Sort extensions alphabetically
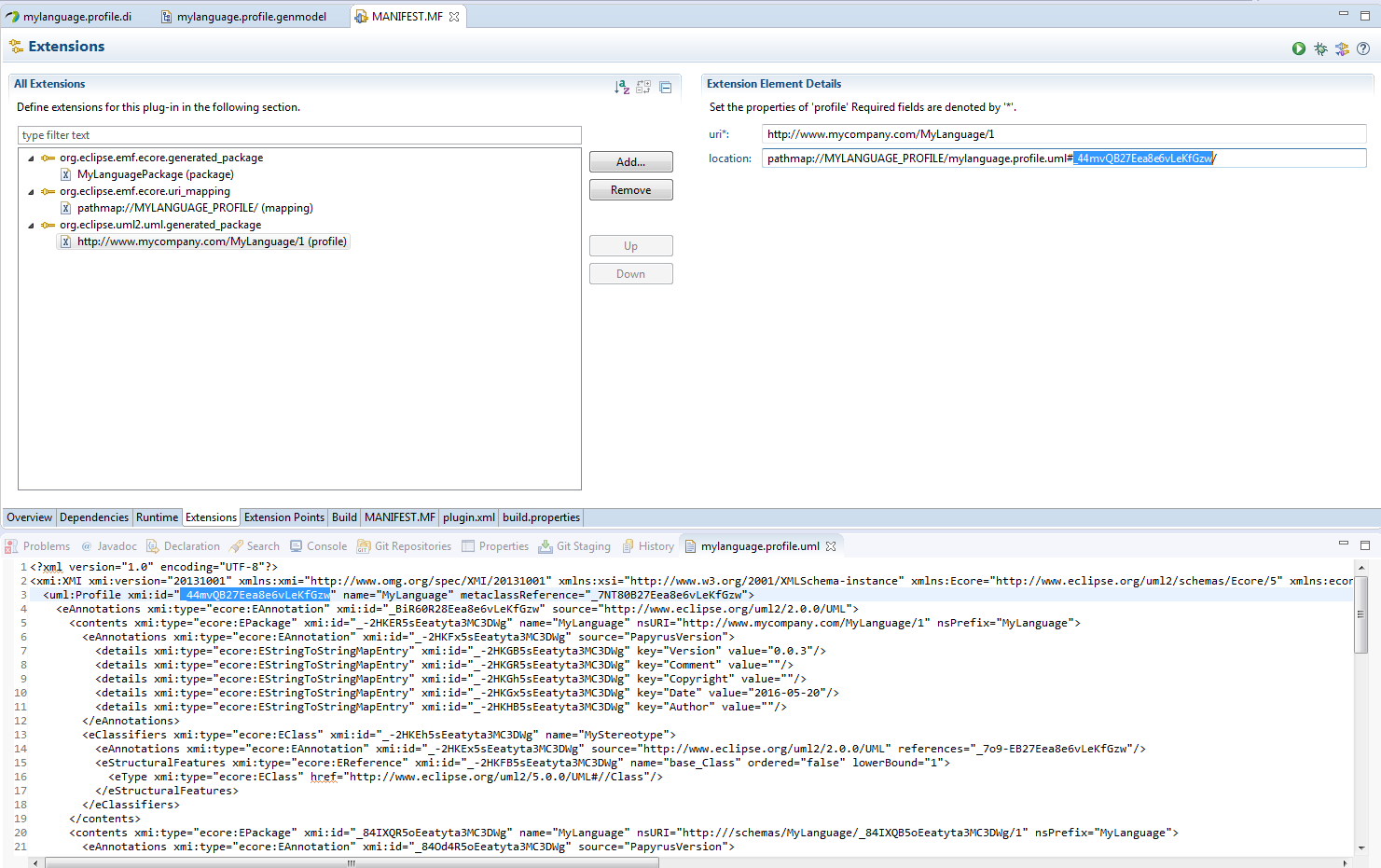The image size is (1381, 868). tap(622, 87)
